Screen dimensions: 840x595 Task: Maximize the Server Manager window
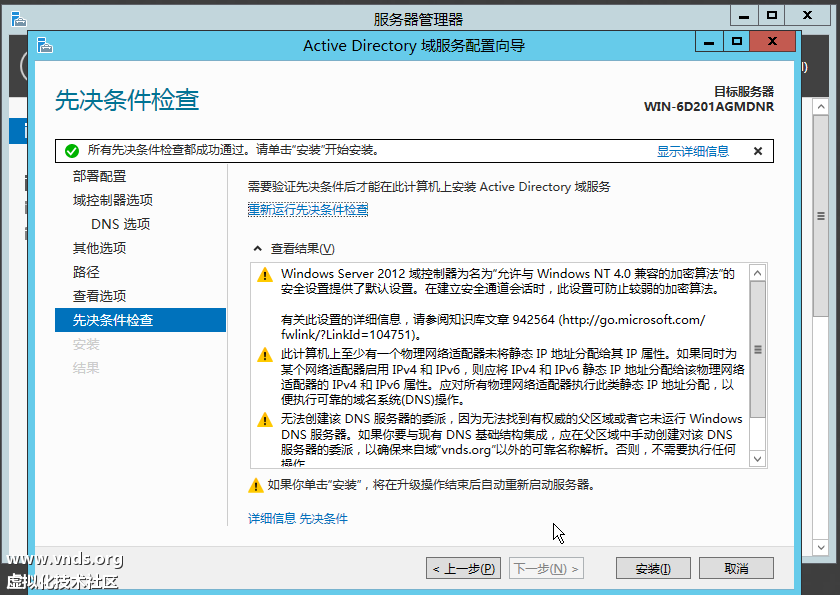(771, 16)
